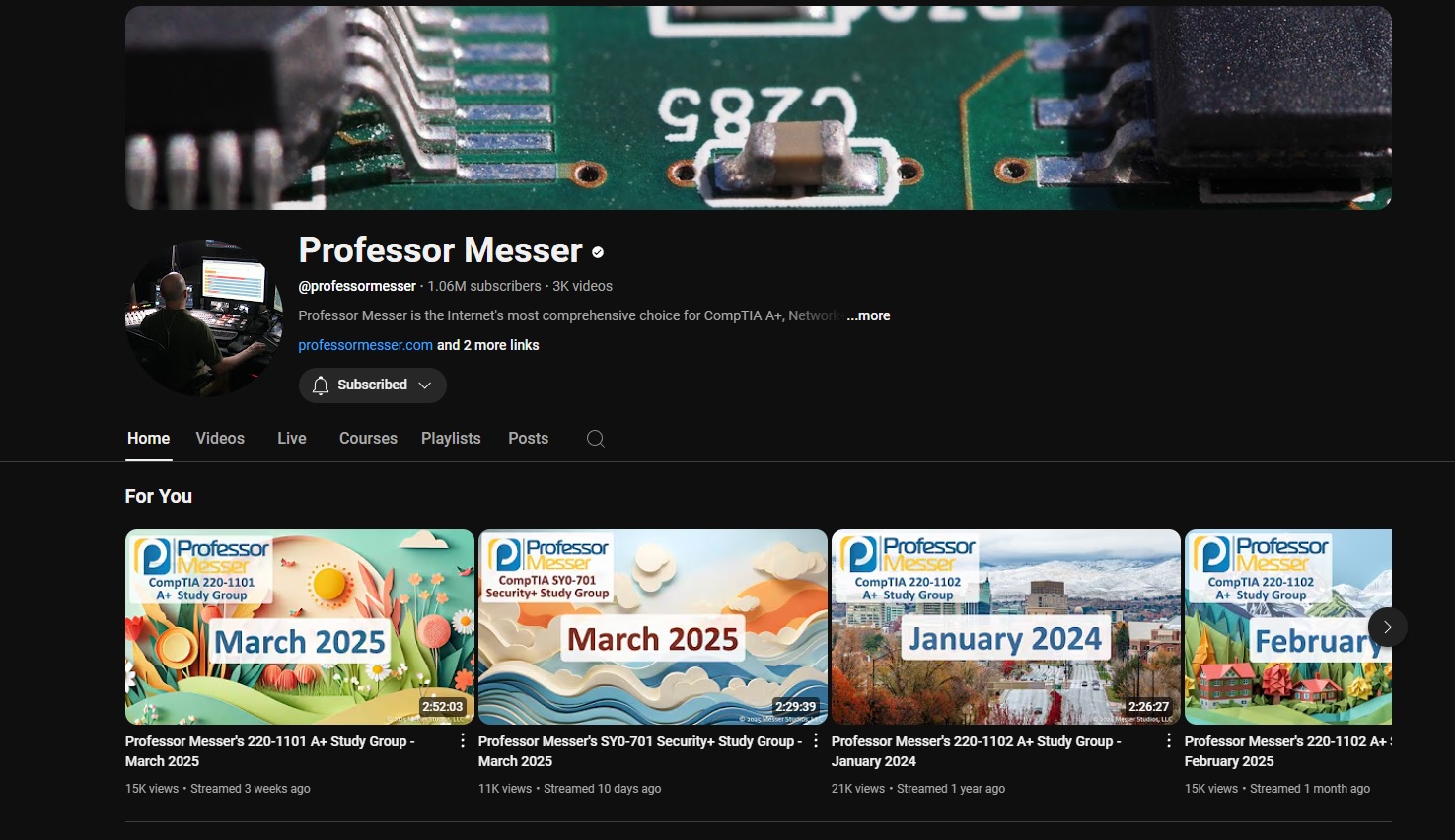
Task: Open more options for SY0-701 Security+ video
Action: [x=816, y=740]
